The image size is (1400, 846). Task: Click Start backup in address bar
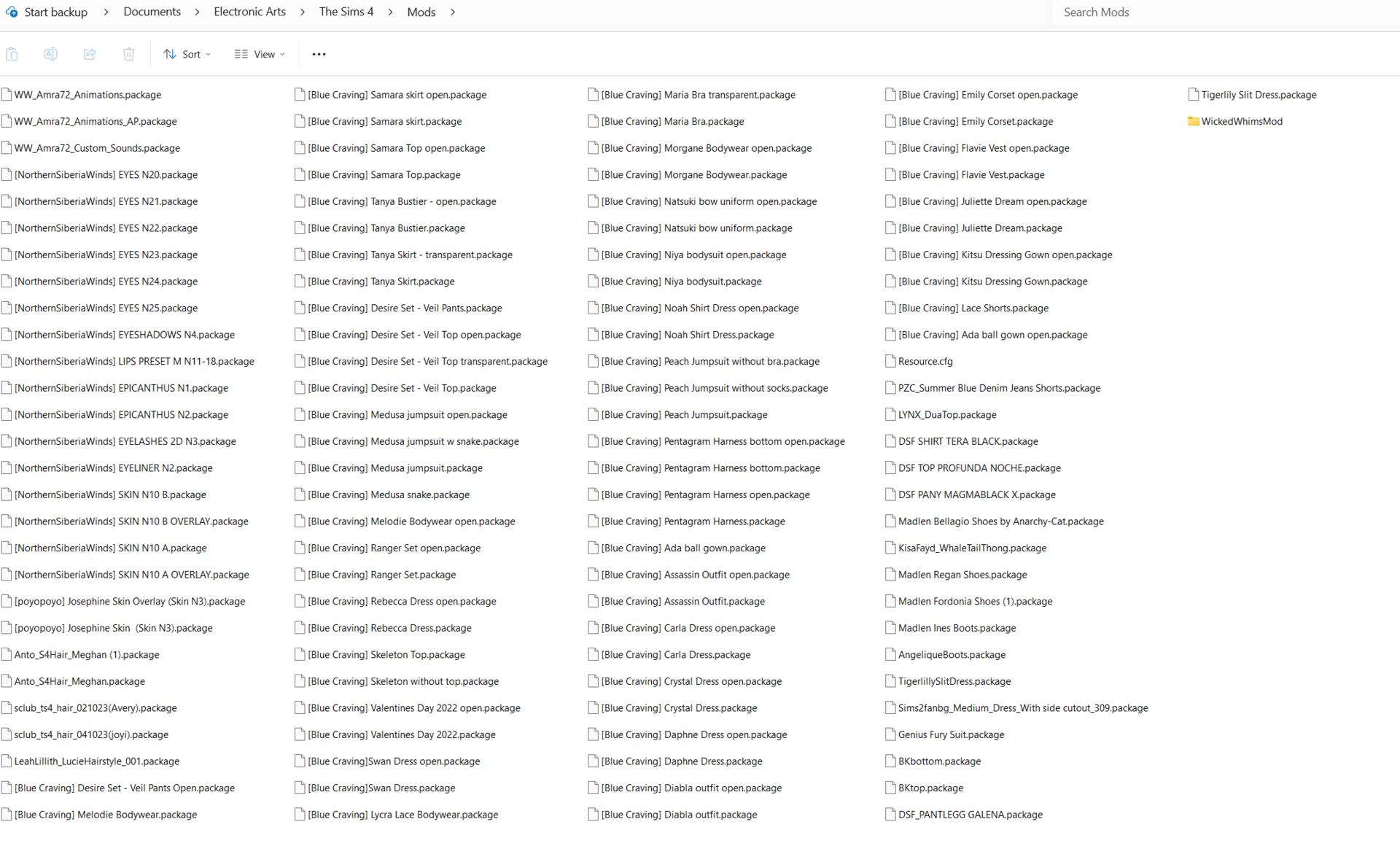point(56,12)
